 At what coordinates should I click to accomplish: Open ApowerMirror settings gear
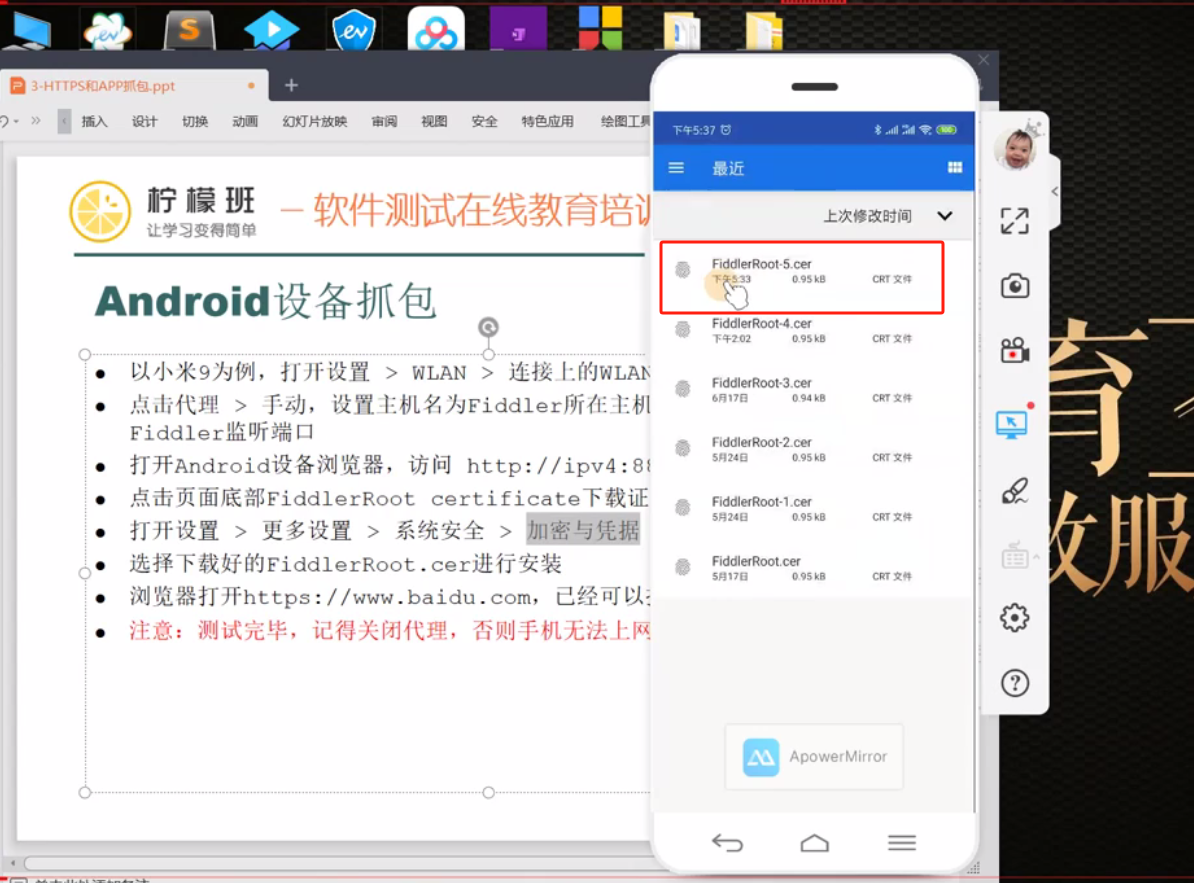(1014, 617)
